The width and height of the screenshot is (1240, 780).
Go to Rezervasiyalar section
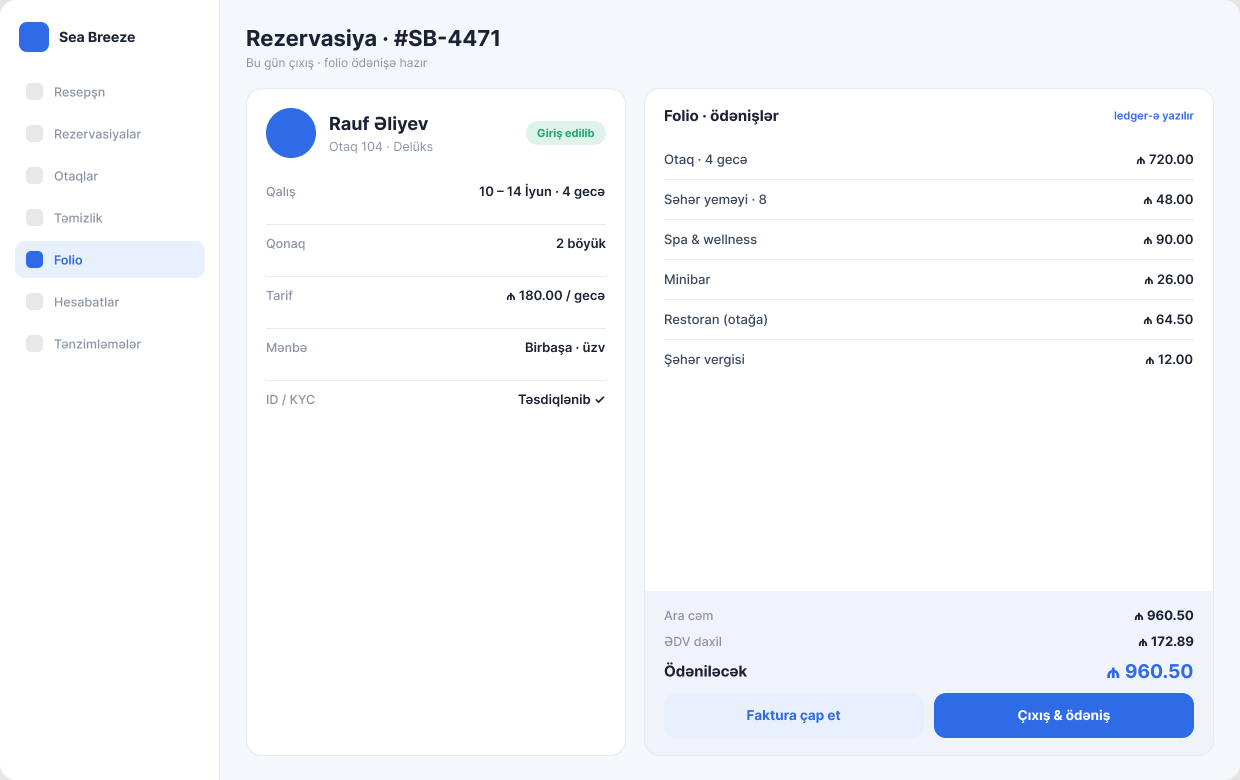coord(110,134)
